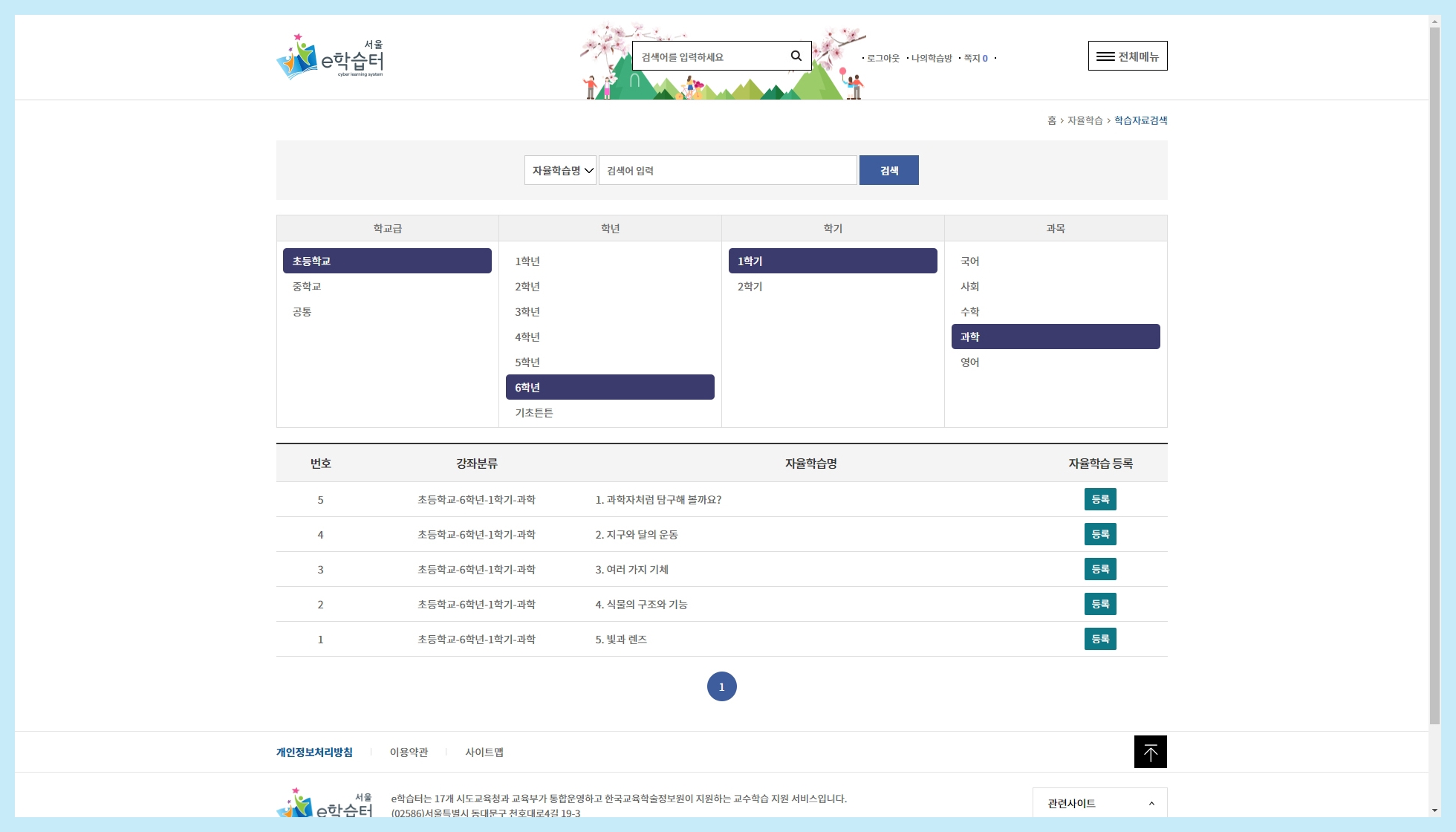Select 수학 in the subject list
Screen dimensions: 1456x832
(x=969, y=312)
